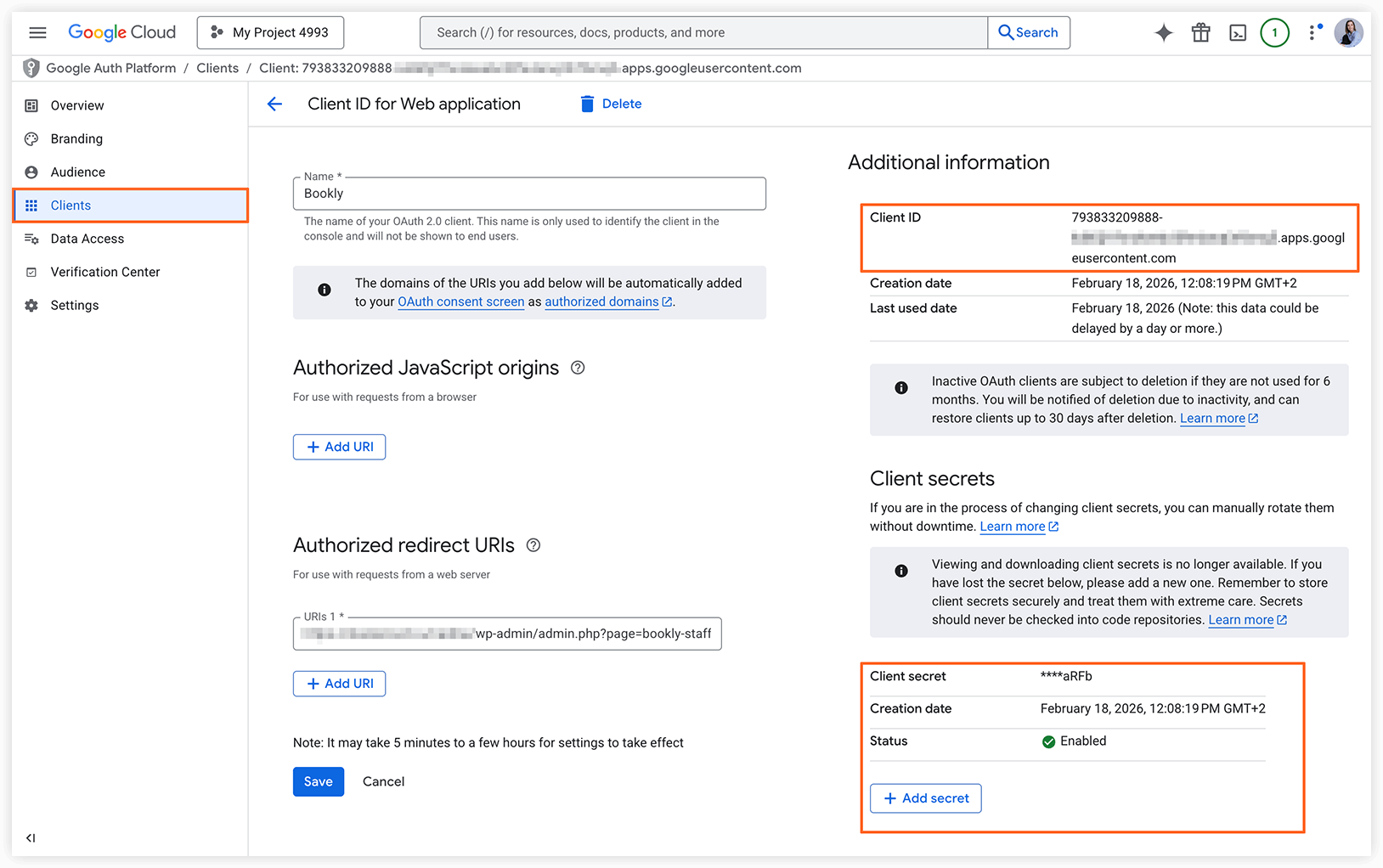This screenshot has height=868, width=1383.
Task: Click the Data Access list-gear icon
Action: point(31,239)
